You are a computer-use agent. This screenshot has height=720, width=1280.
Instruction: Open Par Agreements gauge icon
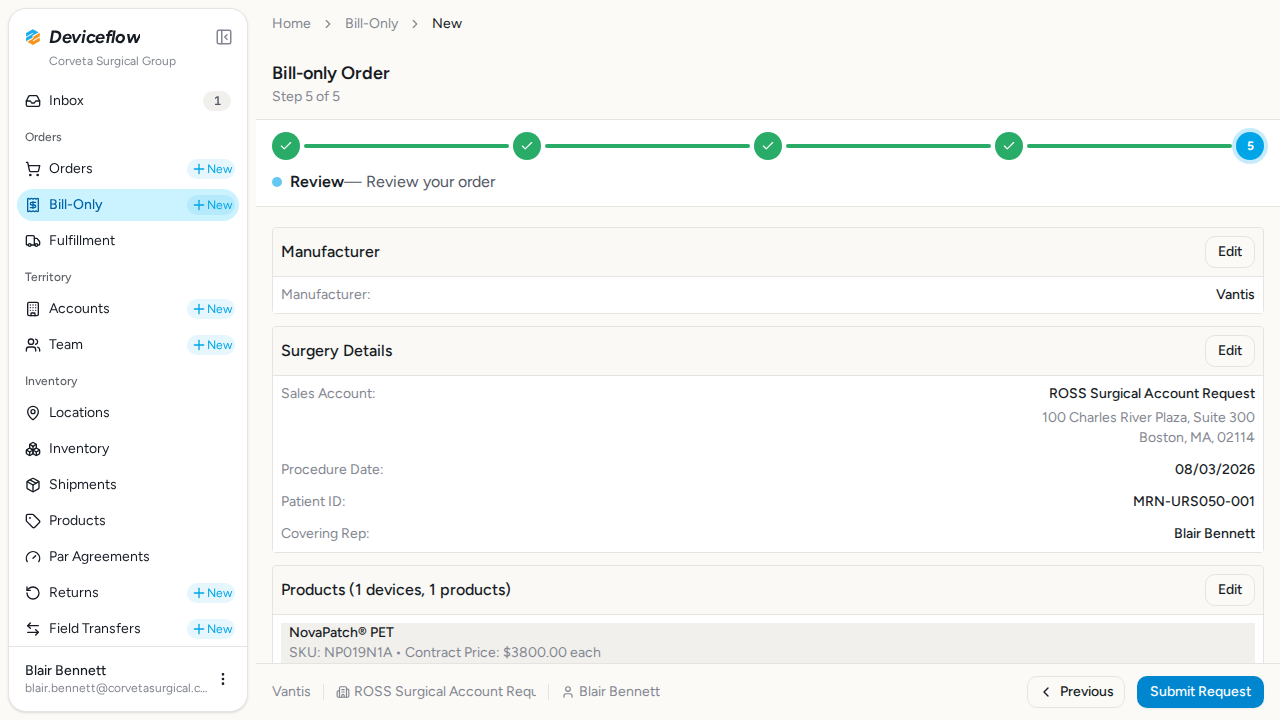pyautogui.click(x=33, y=557)
